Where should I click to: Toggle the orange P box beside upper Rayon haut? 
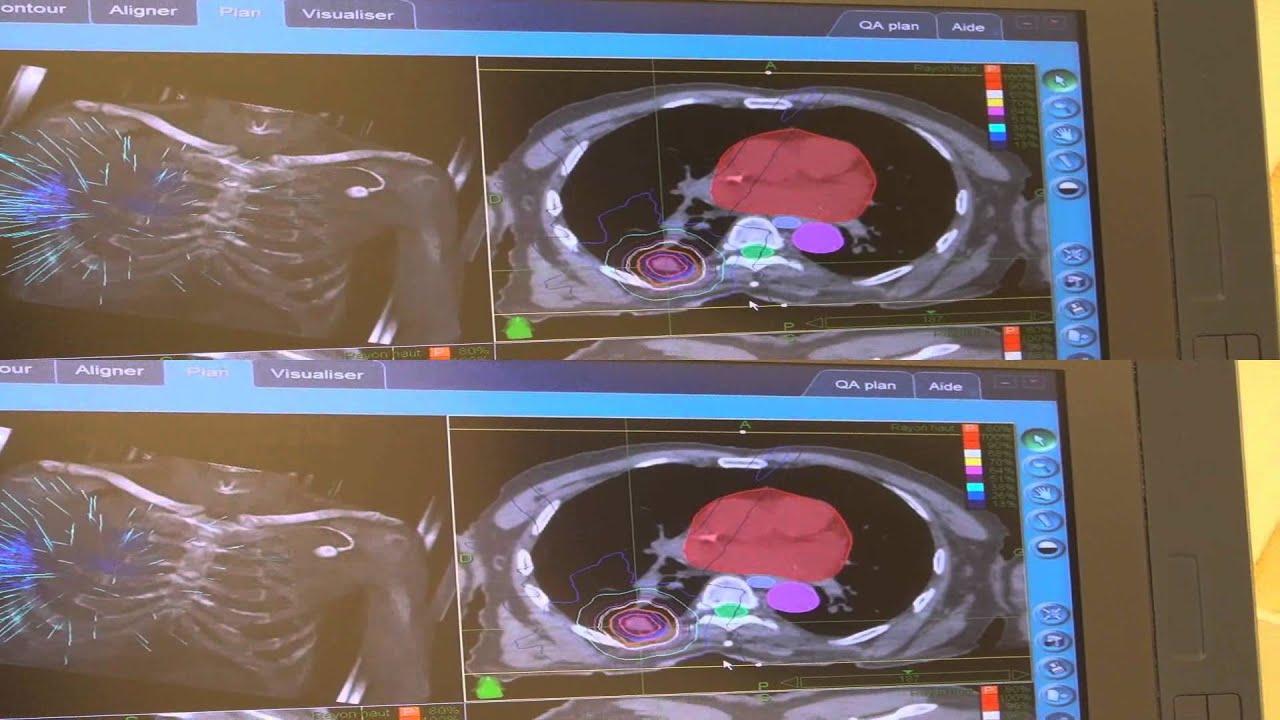[x=438, y=353]
